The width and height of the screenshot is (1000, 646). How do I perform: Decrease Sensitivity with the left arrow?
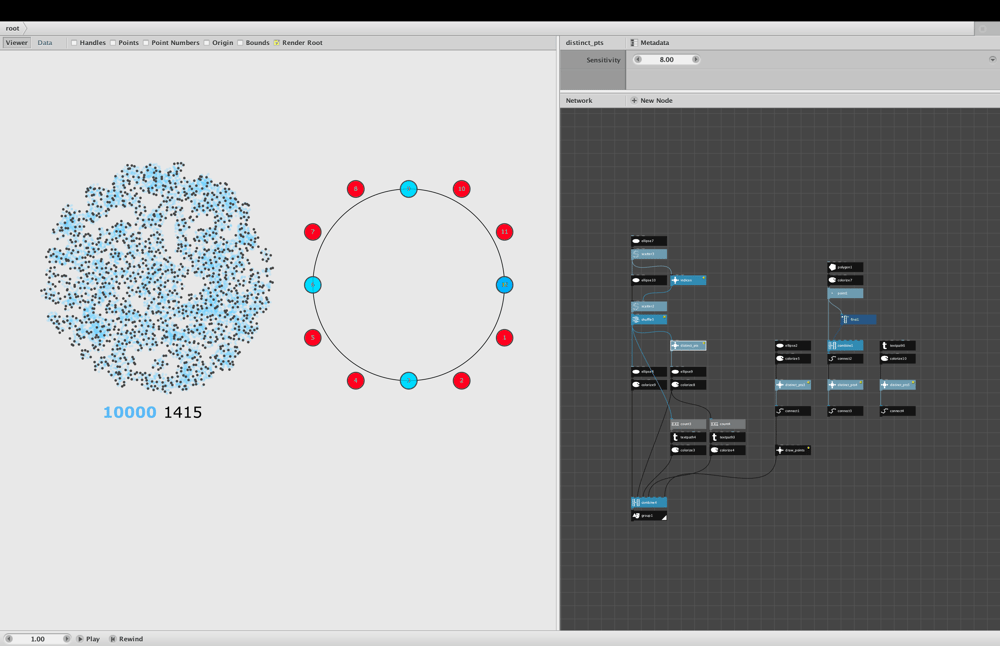coord(638,59)
